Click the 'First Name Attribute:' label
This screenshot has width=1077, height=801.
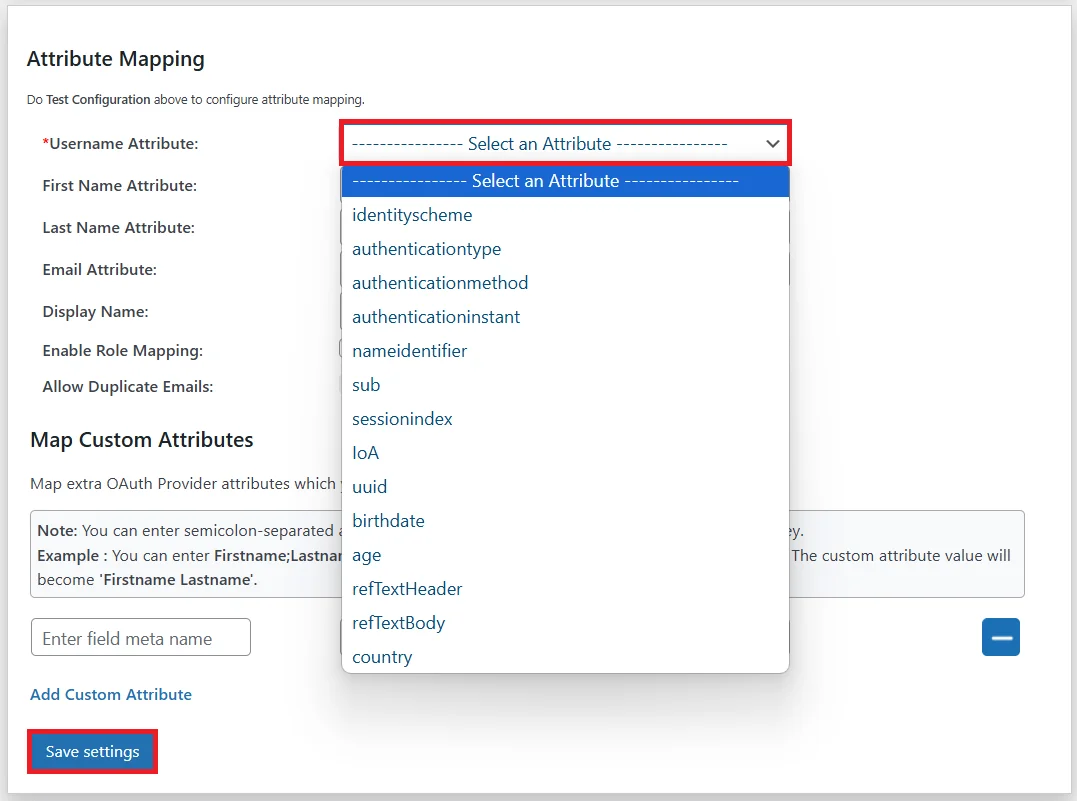tap(120, 185)
